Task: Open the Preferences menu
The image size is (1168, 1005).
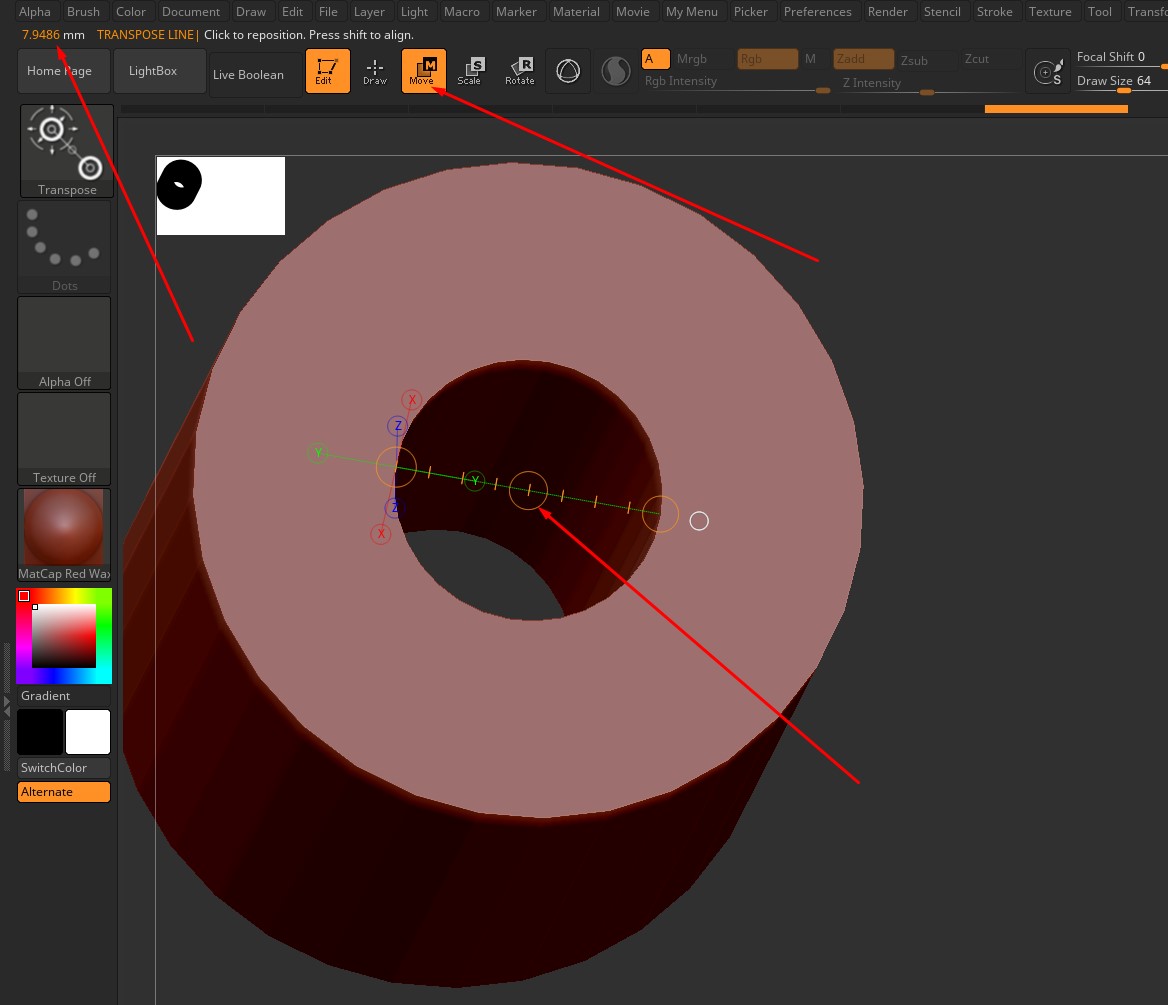Action: (817, 12)
